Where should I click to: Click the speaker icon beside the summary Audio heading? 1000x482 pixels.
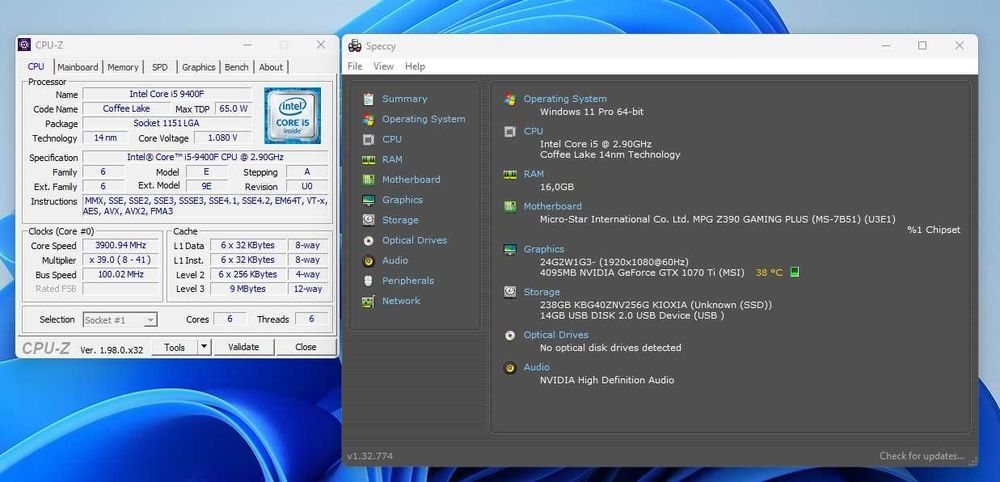coord(510,368)
